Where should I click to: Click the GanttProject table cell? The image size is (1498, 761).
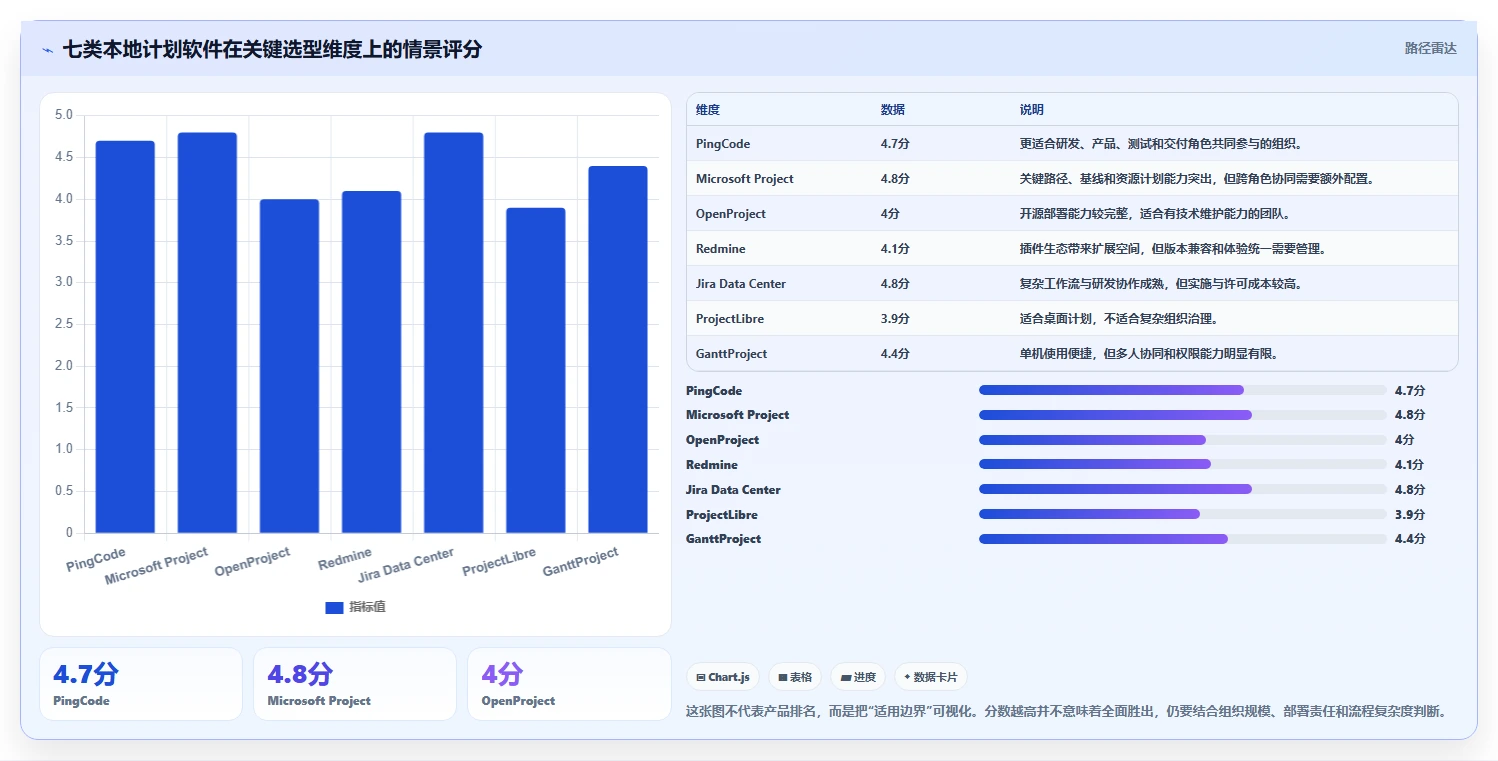coord(732,354)
